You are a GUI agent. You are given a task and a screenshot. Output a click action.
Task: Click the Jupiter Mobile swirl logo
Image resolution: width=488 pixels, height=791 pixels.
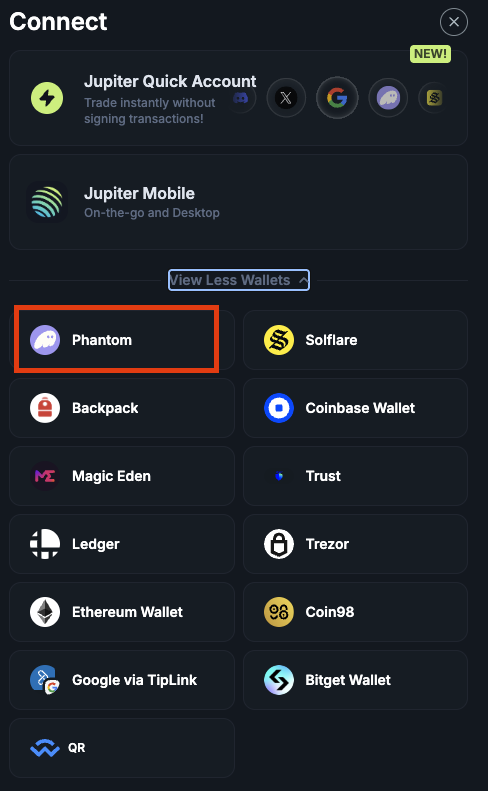click(x=47, y=202)
